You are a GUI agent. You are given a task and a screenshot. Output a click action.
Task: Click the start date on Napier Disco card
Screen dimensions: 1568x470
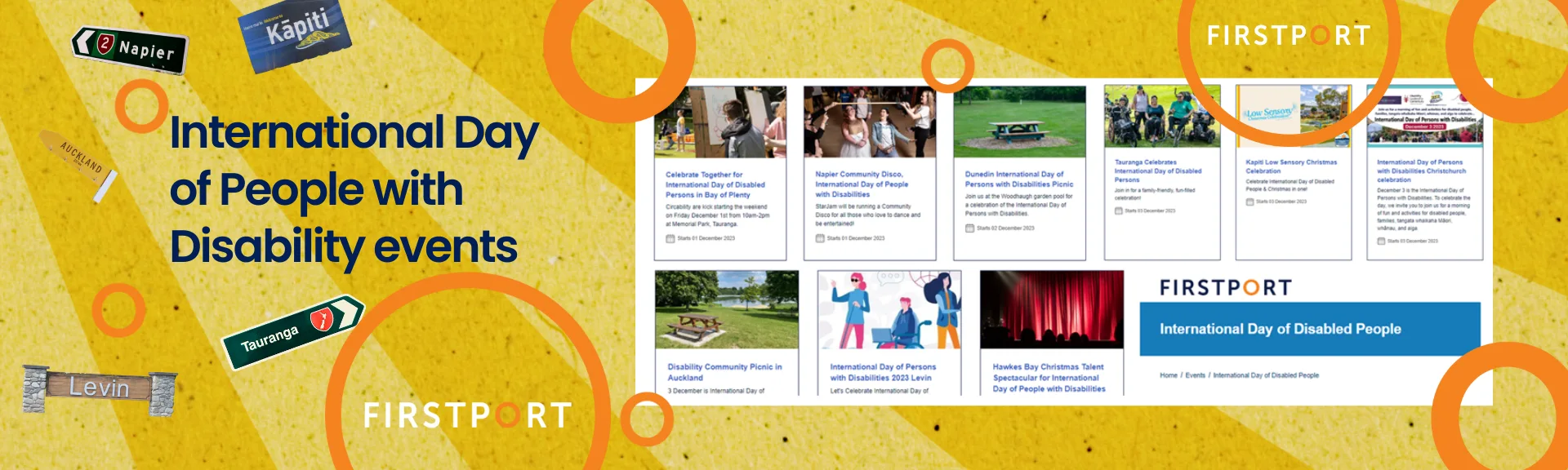click(x=855, y=238)
